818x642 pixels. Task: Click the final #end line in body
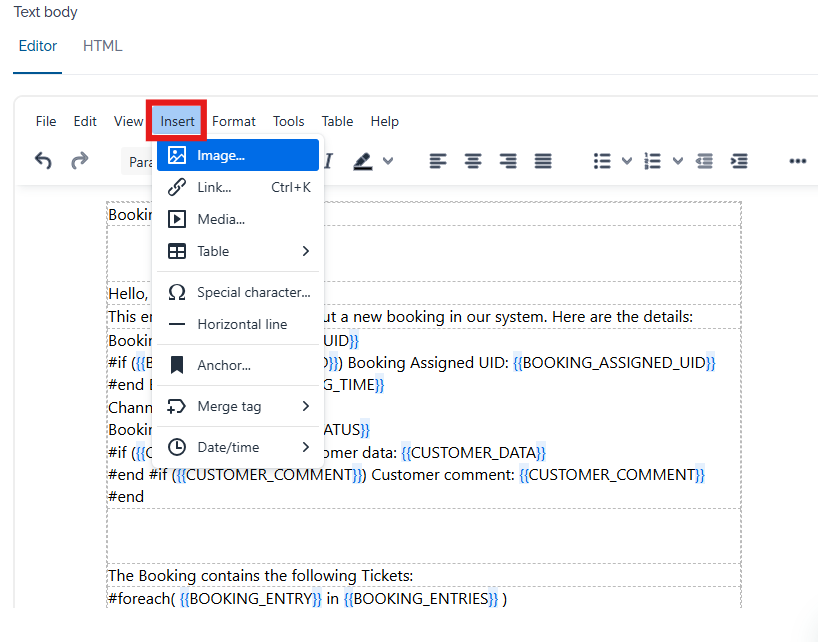click(126, 496)
